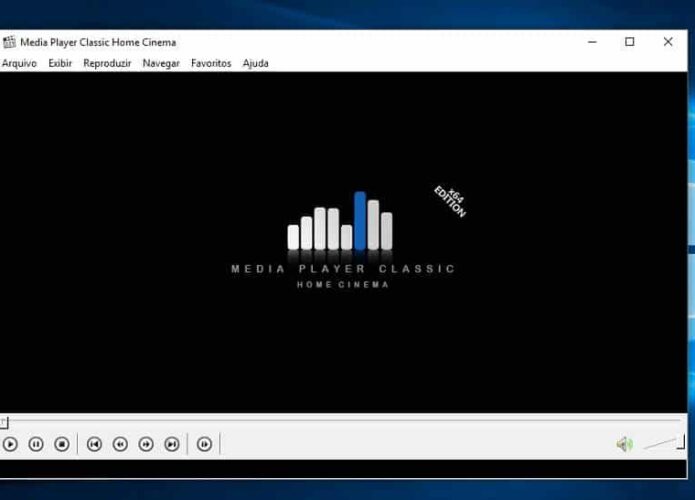Minimize the Media Player Classic window

pyautogui.click(x=592, y=42)
